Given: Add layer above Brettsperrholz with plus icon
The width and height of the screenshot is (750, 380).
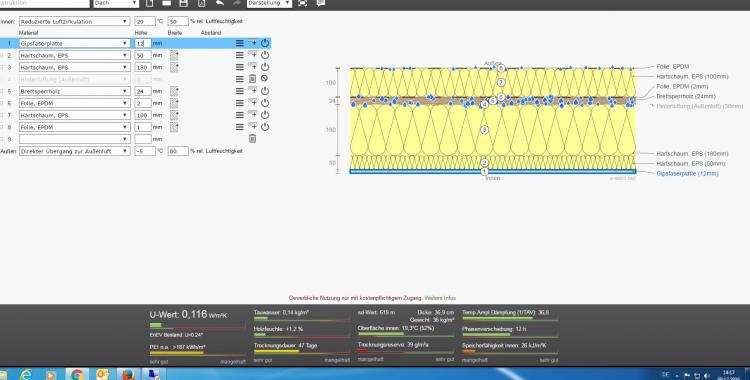Looking at the screenshot, I should [253, 90].
